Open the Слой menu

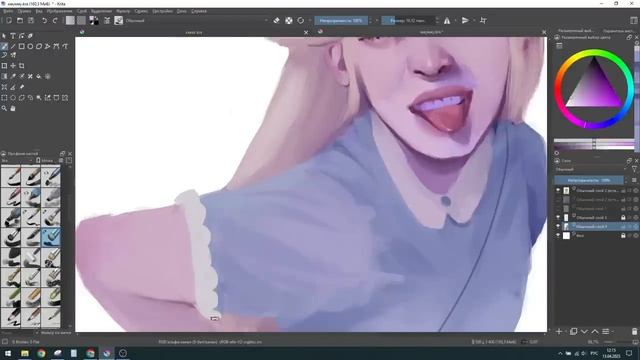click(x=82, y=11)
